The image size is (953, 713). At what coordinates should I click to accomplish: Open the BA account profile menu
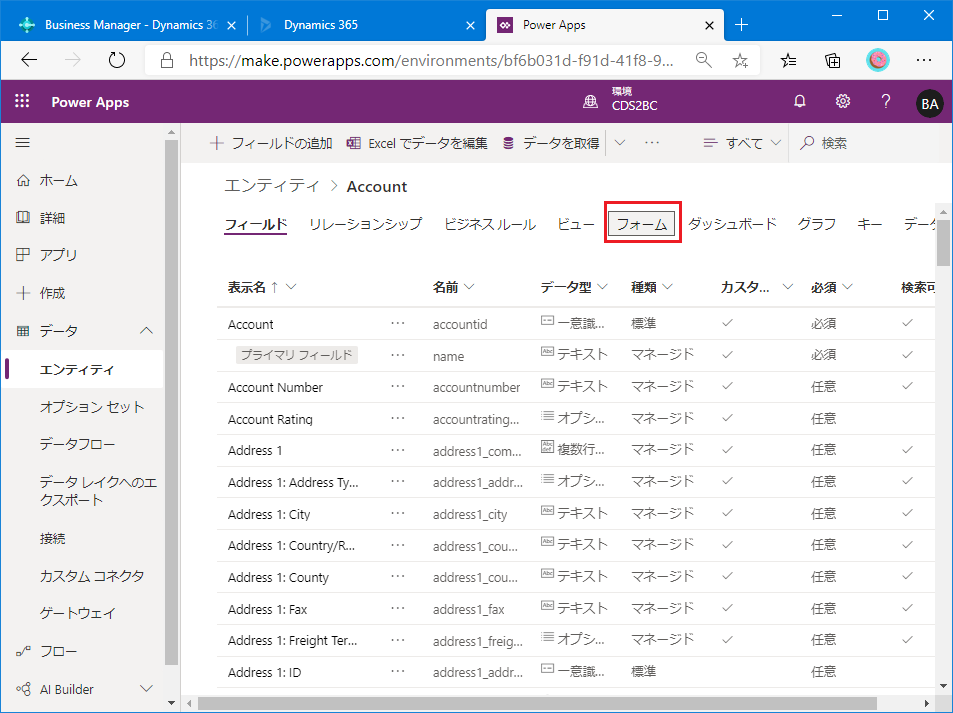coord(929,103)
